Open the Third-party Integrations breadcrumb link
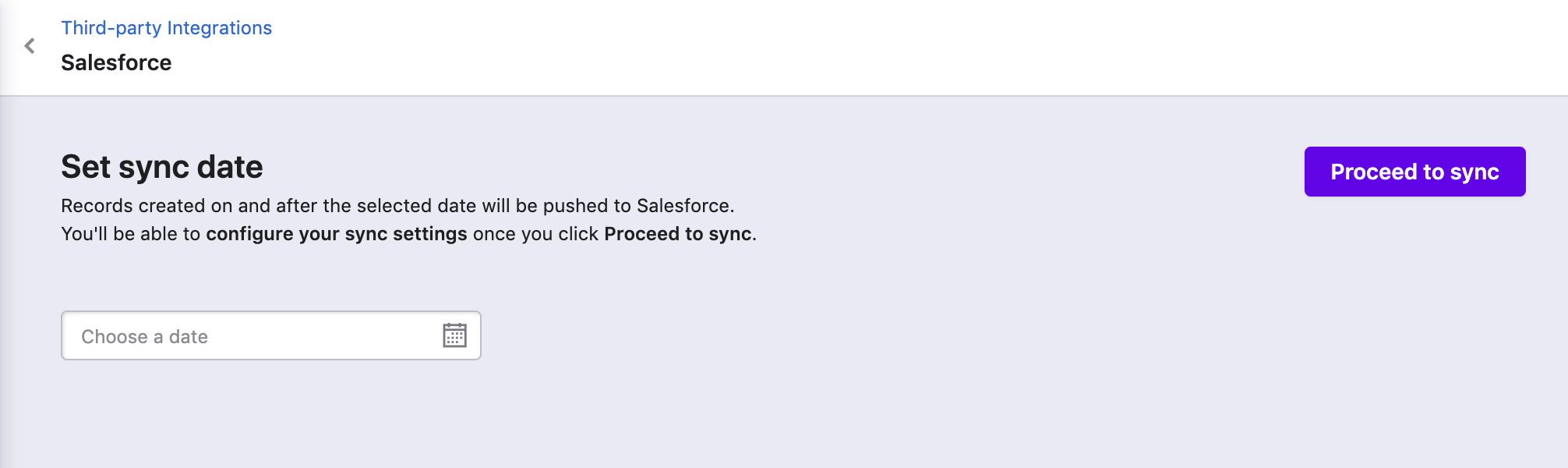 pos(166,28)
